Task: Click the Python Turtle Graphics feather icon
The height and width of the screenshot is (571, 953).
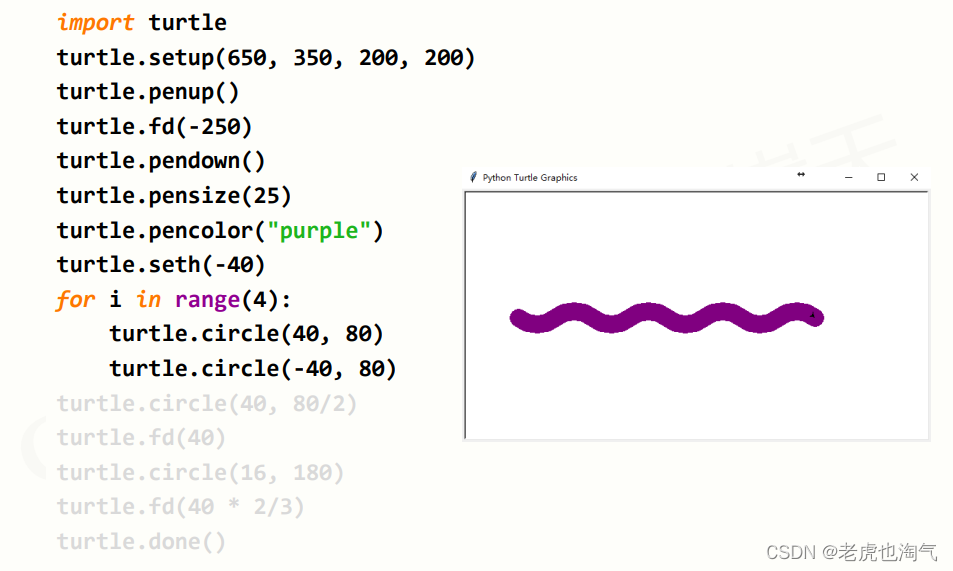Action: click(x=473, y=177)
